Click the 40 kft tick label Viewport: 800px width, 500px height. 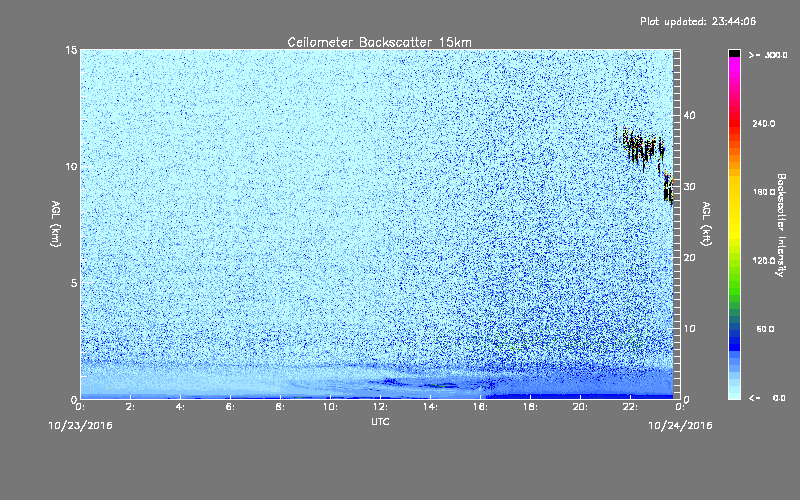click(689, 115)
